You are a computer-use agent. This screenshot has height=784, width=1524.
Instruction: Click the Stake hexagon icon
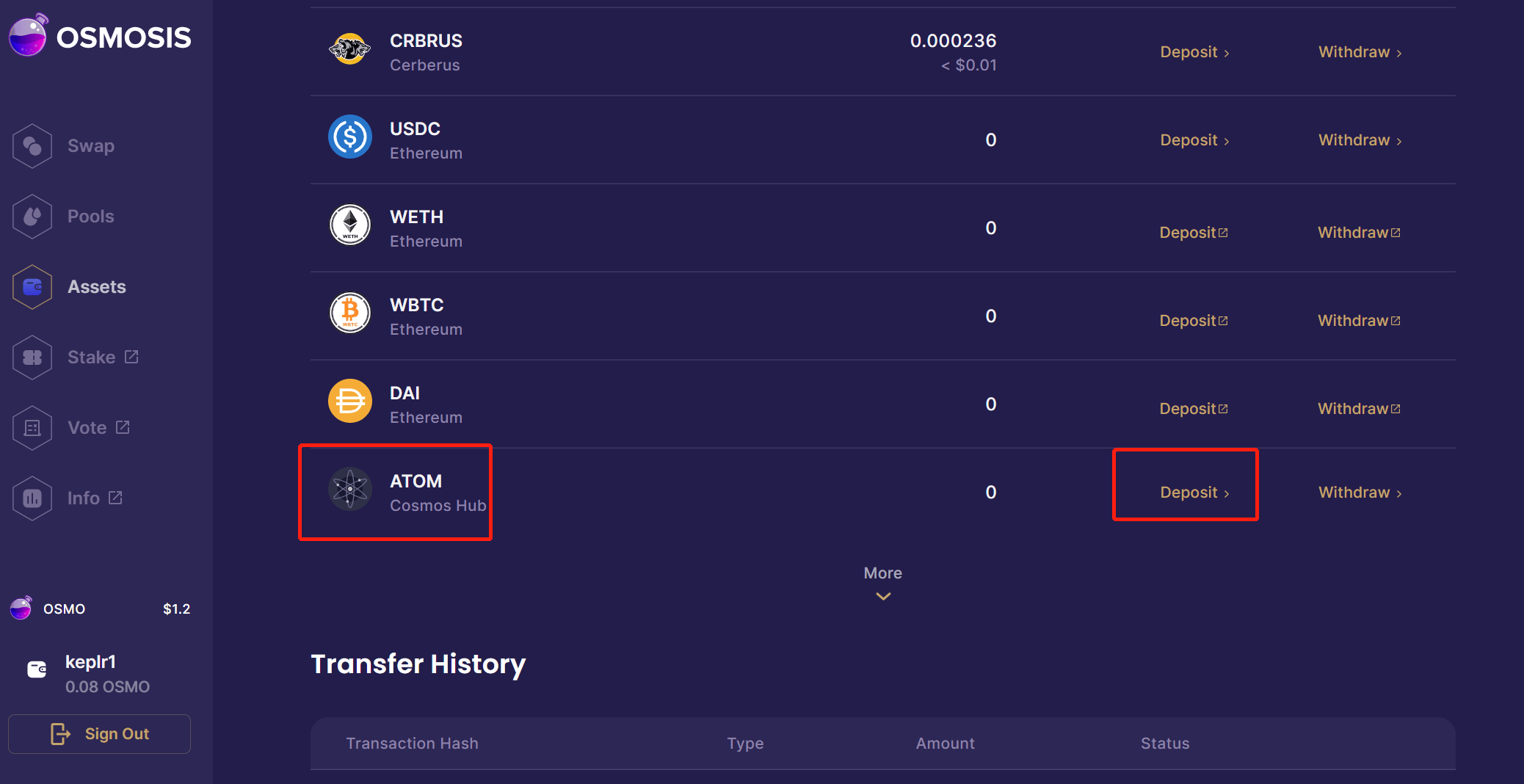(x=32, y=357)
